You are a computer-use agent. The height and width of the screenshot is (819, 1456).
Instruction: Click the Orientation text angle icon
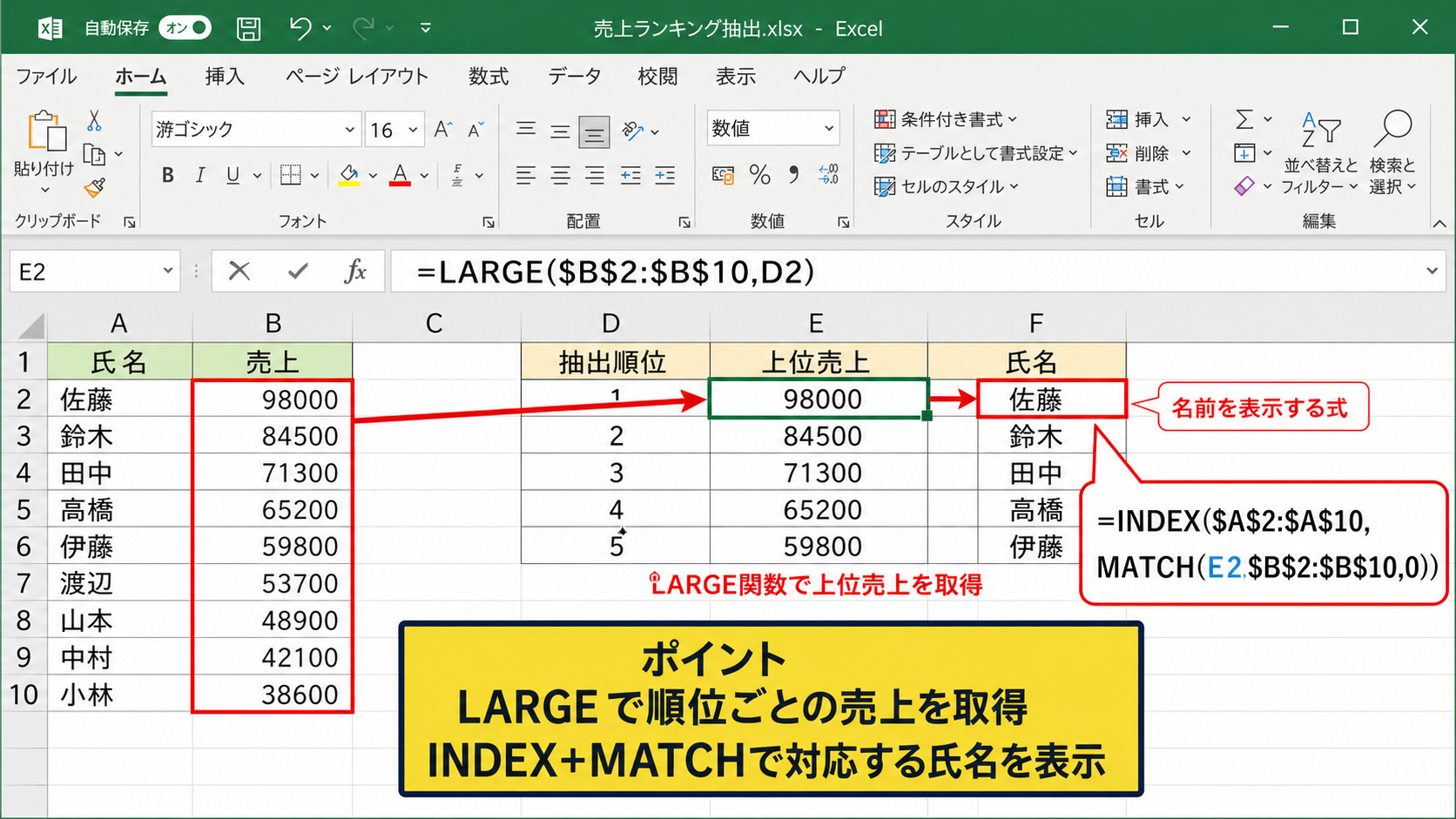633,131
